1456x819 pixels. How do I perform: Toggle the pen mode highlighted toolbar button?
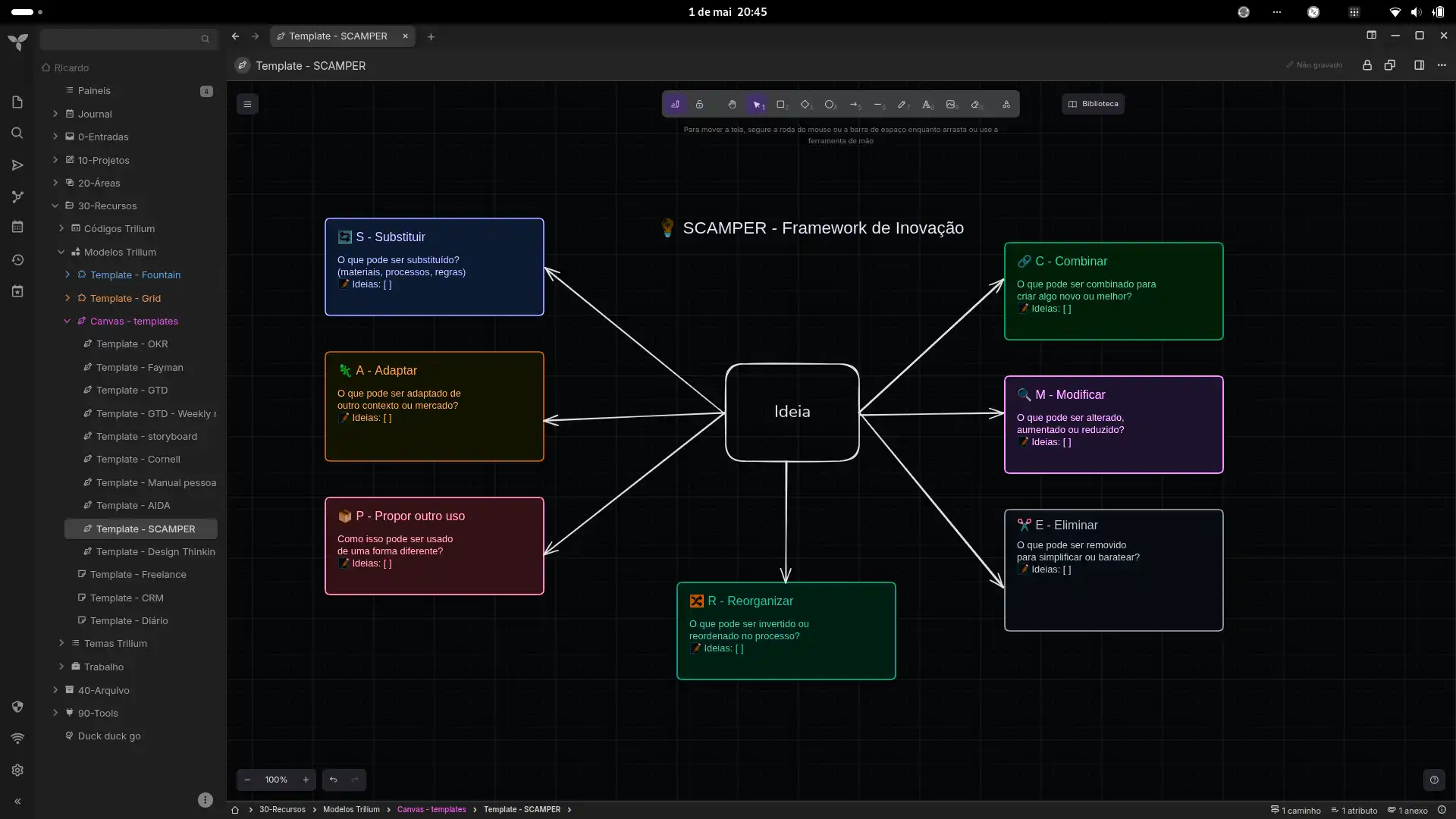pos(675,105)
